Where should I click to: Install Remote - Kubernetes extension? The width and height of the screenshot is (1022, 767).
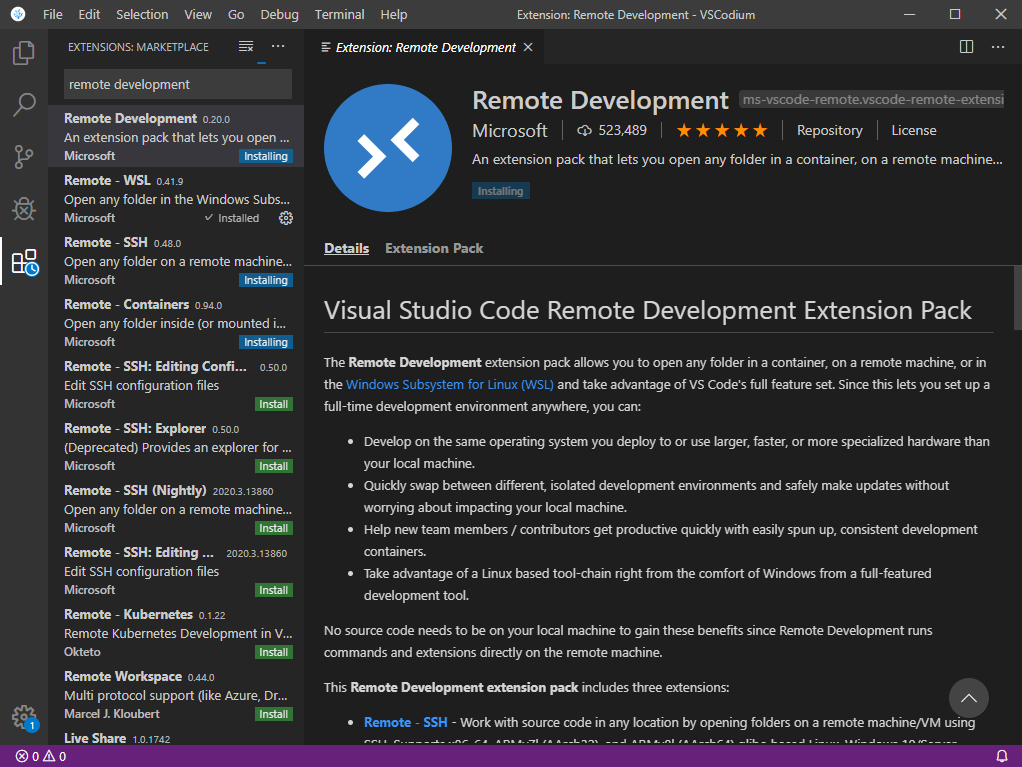click(x=273, y=652)
